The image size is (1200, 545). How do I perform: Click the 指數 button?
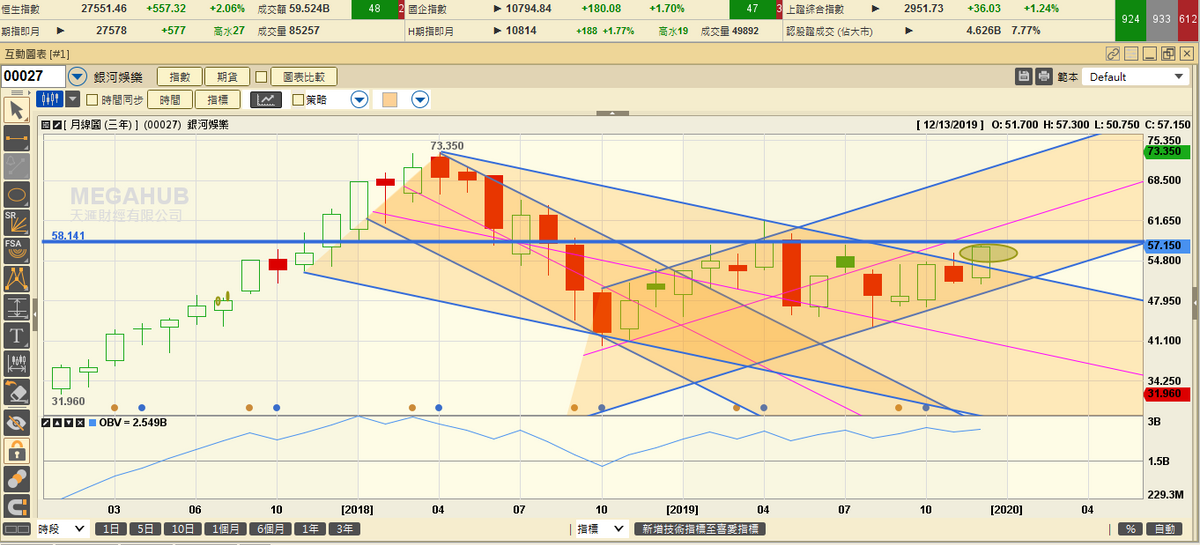(x=179, y=76)
